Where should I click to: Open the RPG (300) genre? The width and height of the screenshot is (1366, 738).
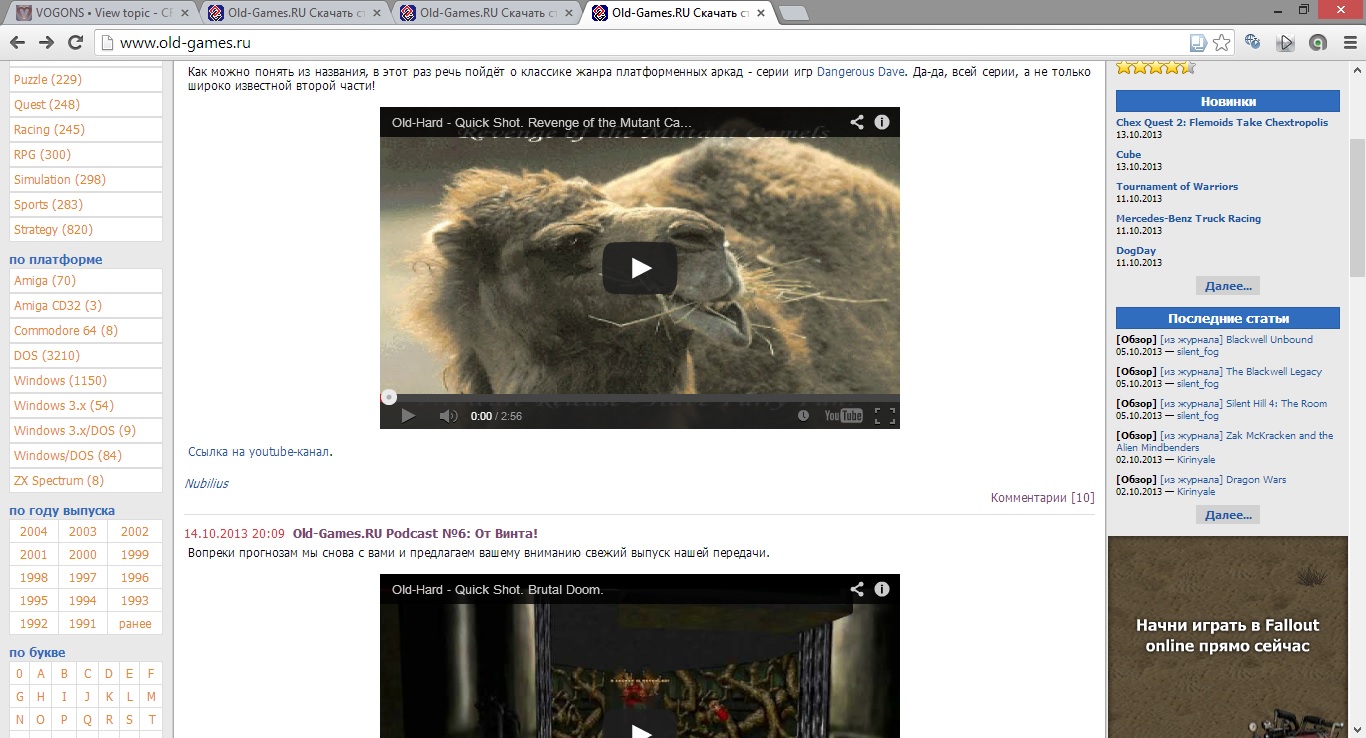coord(86,155)
